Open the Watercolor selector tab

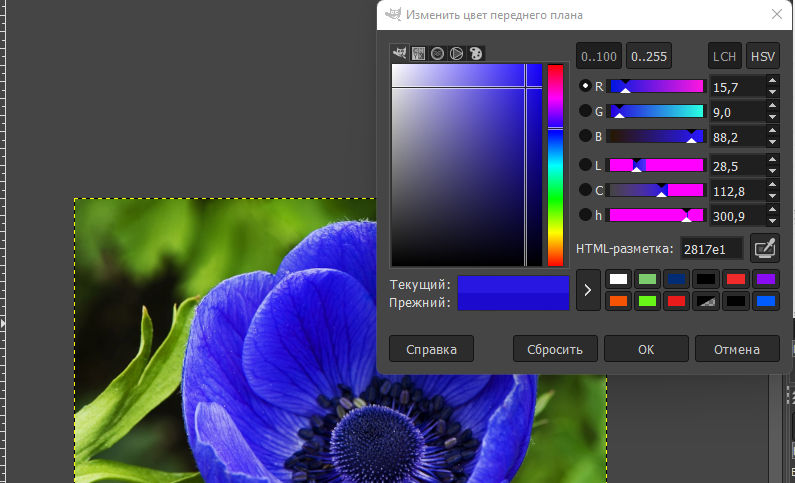click(x=437, y=53)
